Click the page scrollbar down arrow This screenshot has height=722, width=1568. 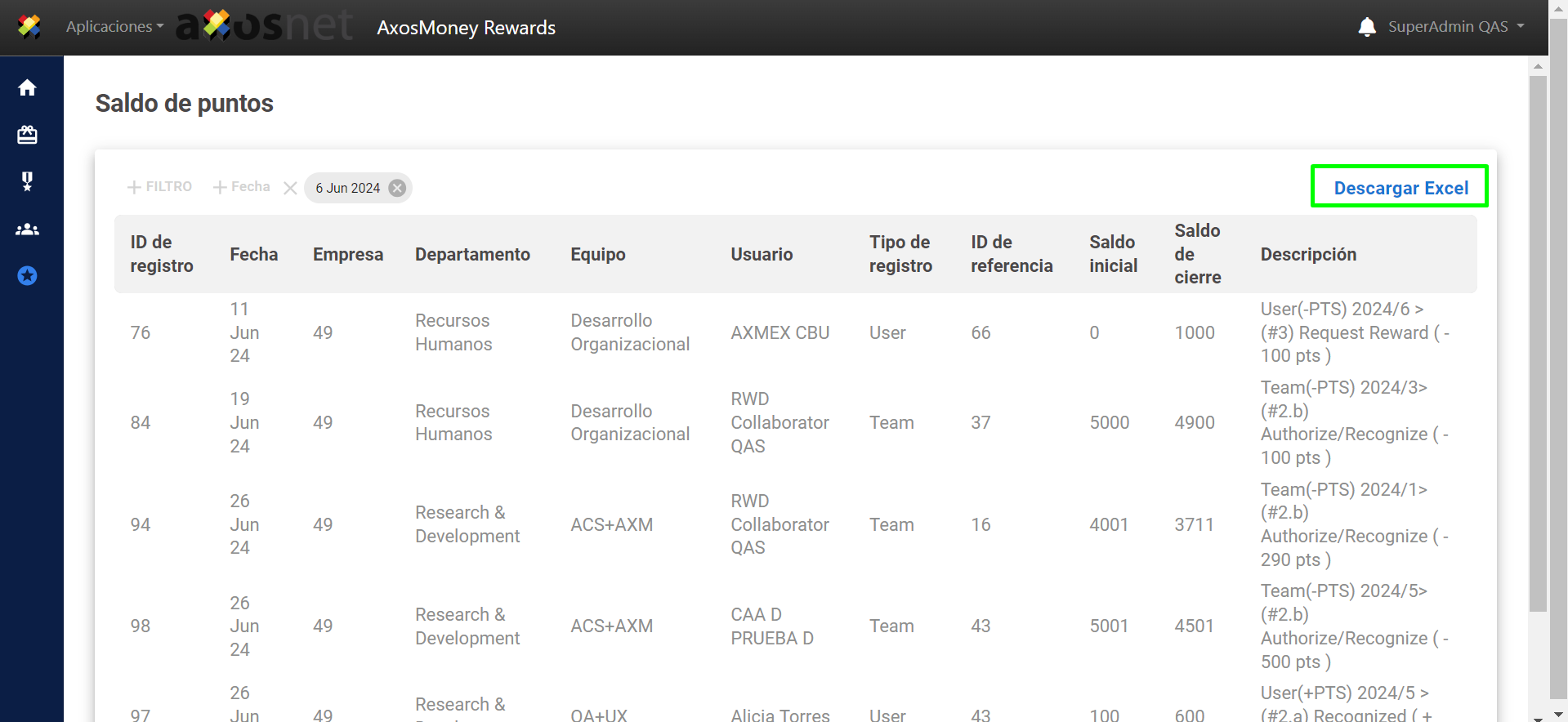point(1538,716)
